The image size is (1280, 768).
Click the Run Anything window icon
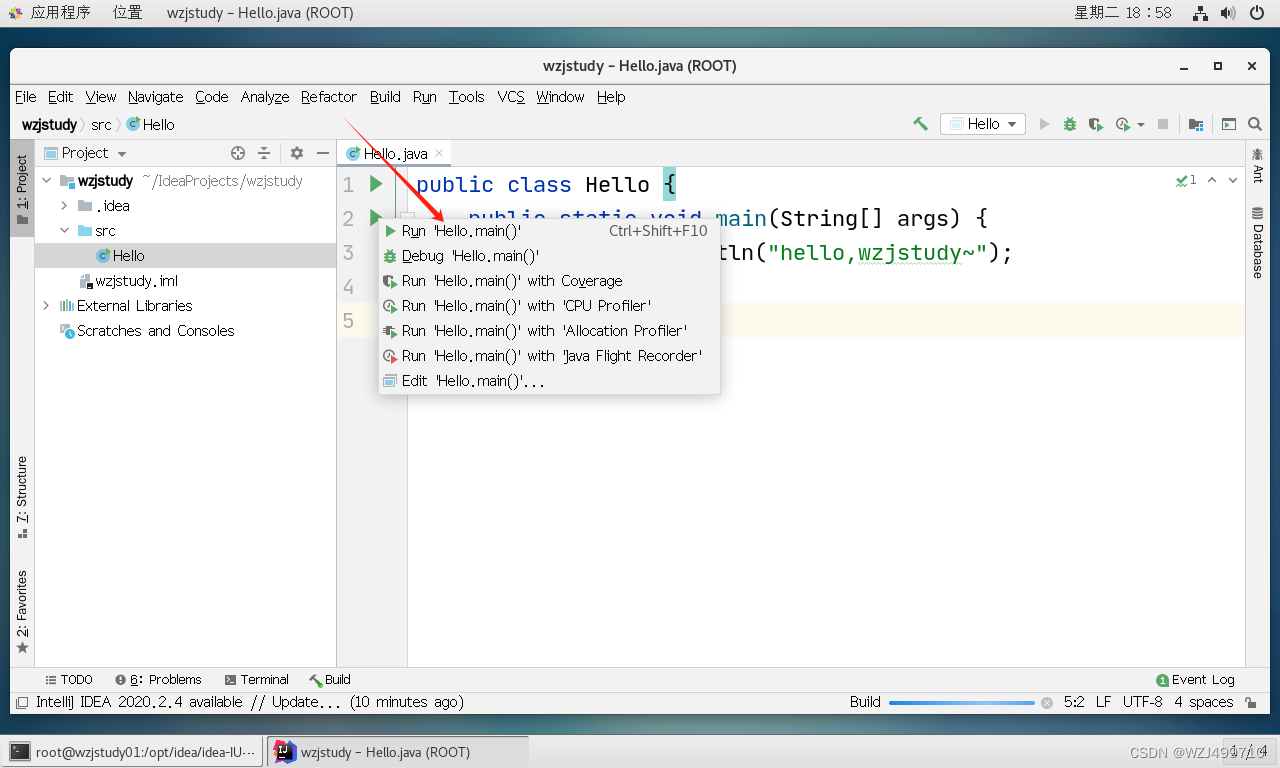(x=1229, y=124)
